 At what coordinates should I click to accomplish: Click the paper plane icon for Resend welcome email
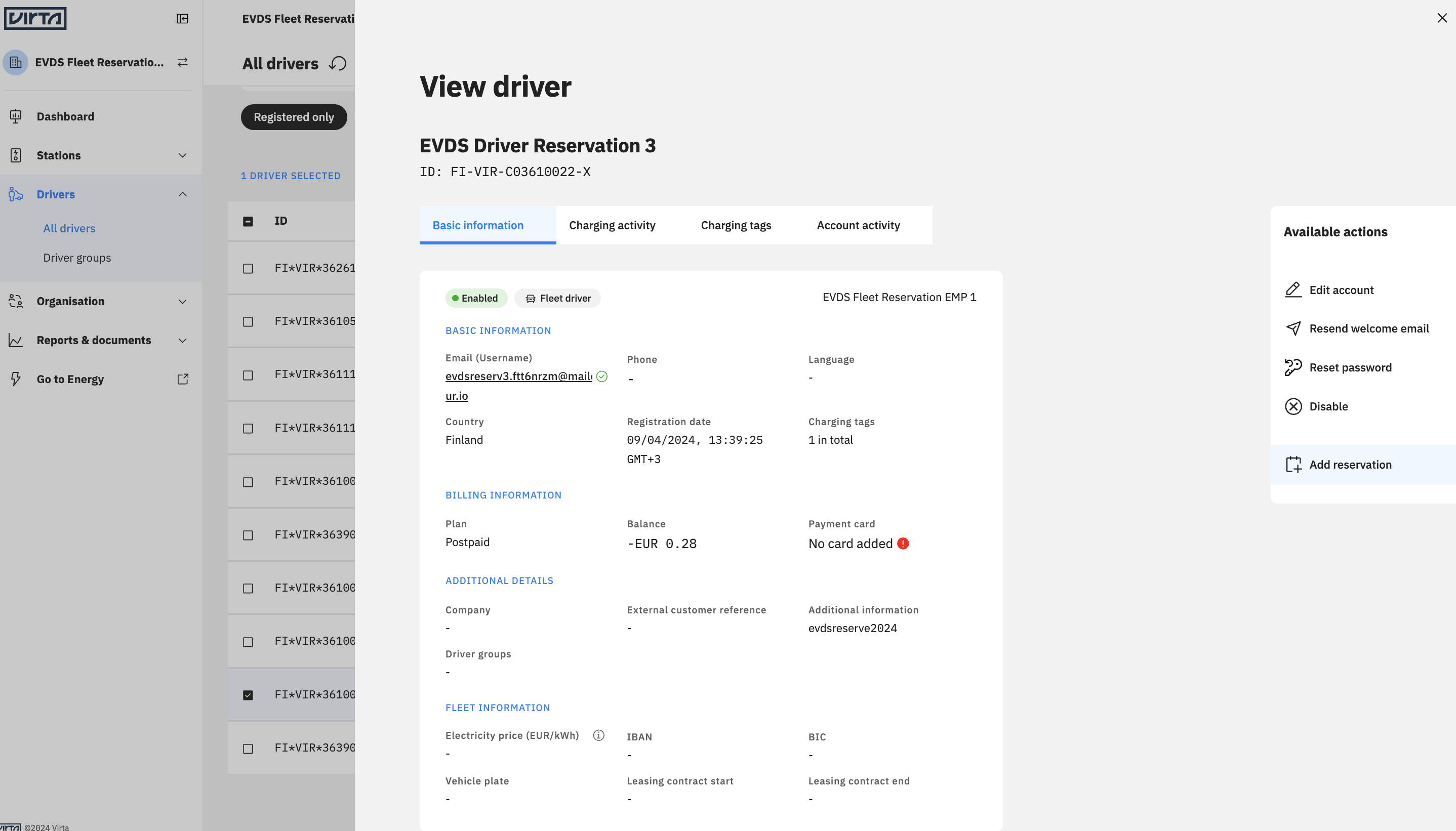tap(1293, 329)
